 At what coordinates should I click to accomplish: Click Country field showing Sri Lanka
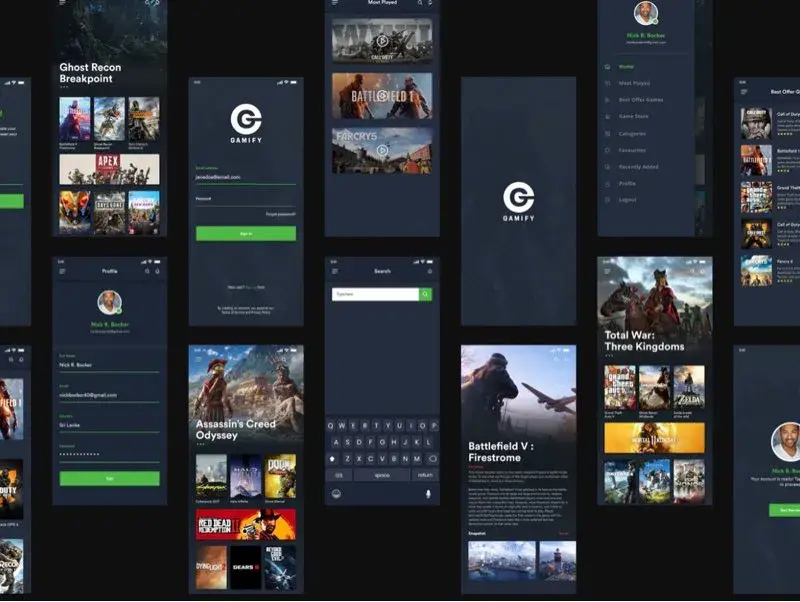[x=110, y=423]
